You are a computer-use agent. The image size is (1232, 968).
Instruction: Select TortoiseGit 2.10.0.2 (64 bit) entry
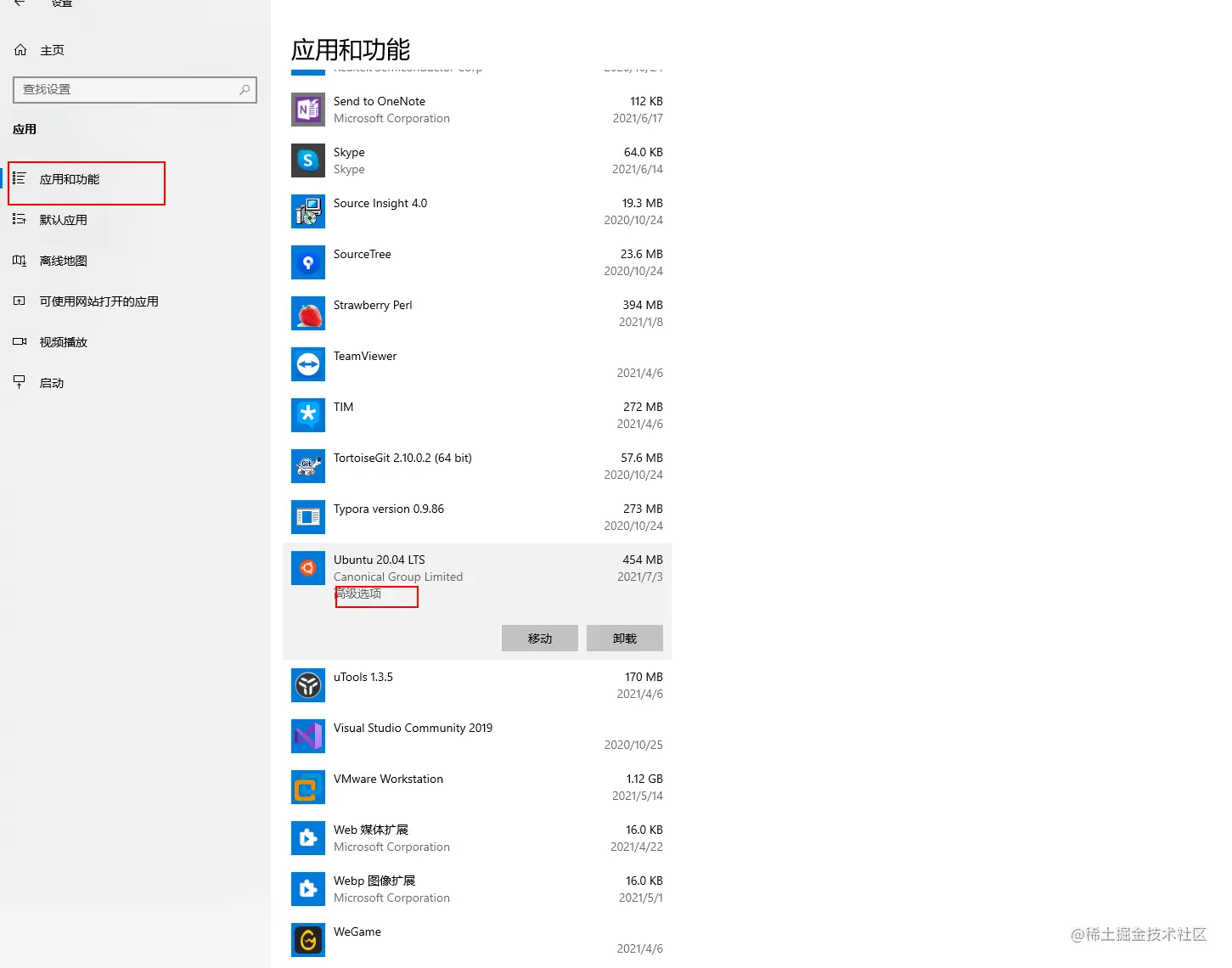tap(477, 466)
